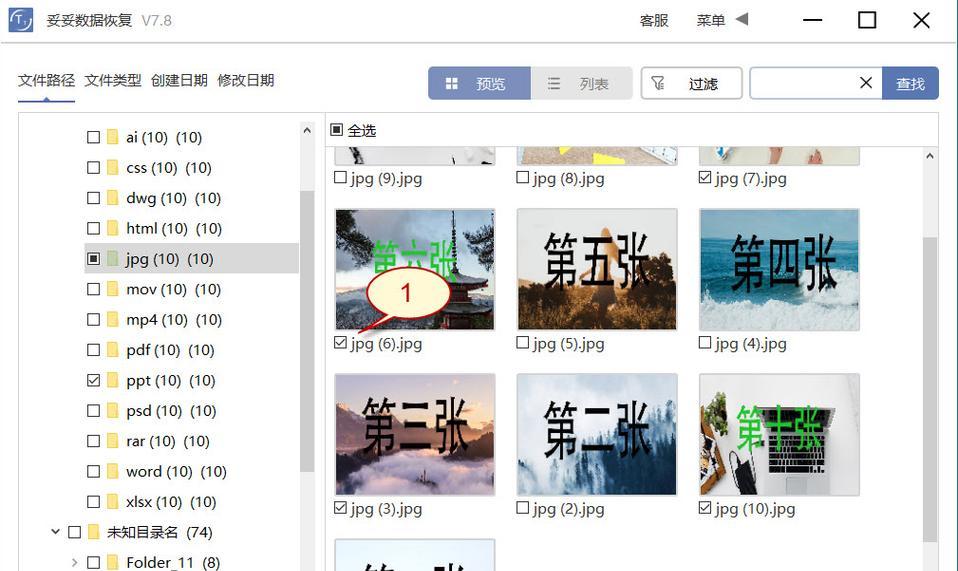Click the app logo icon in title bar

pyautogui.click(x=21, y=20)
